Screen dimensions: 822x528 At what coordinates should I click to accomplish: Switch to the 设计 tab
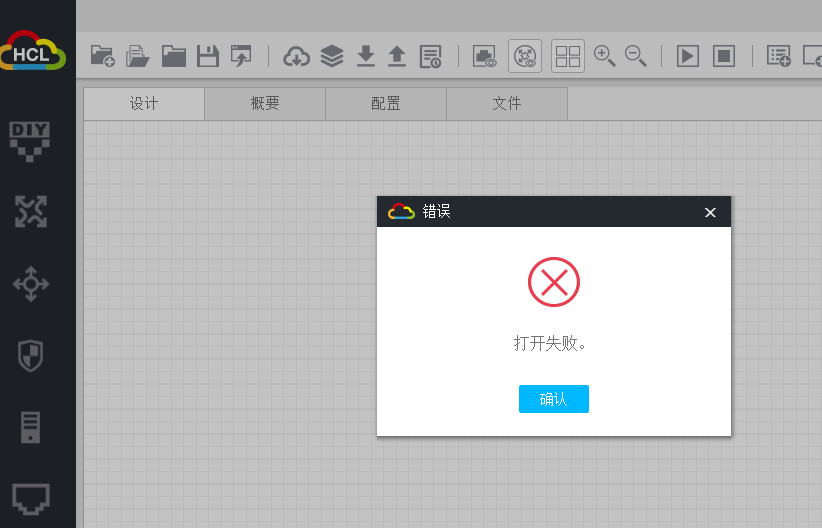pos(144,103)
